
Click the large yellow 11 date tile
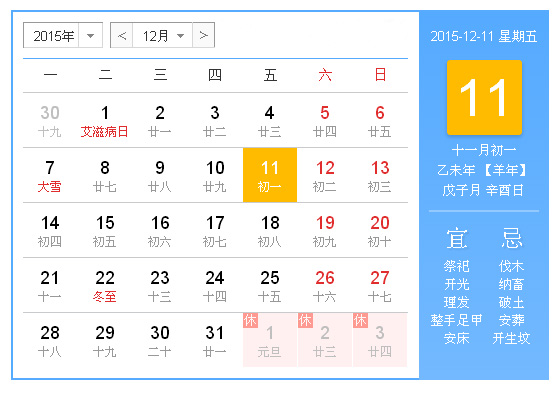point(484,98)
